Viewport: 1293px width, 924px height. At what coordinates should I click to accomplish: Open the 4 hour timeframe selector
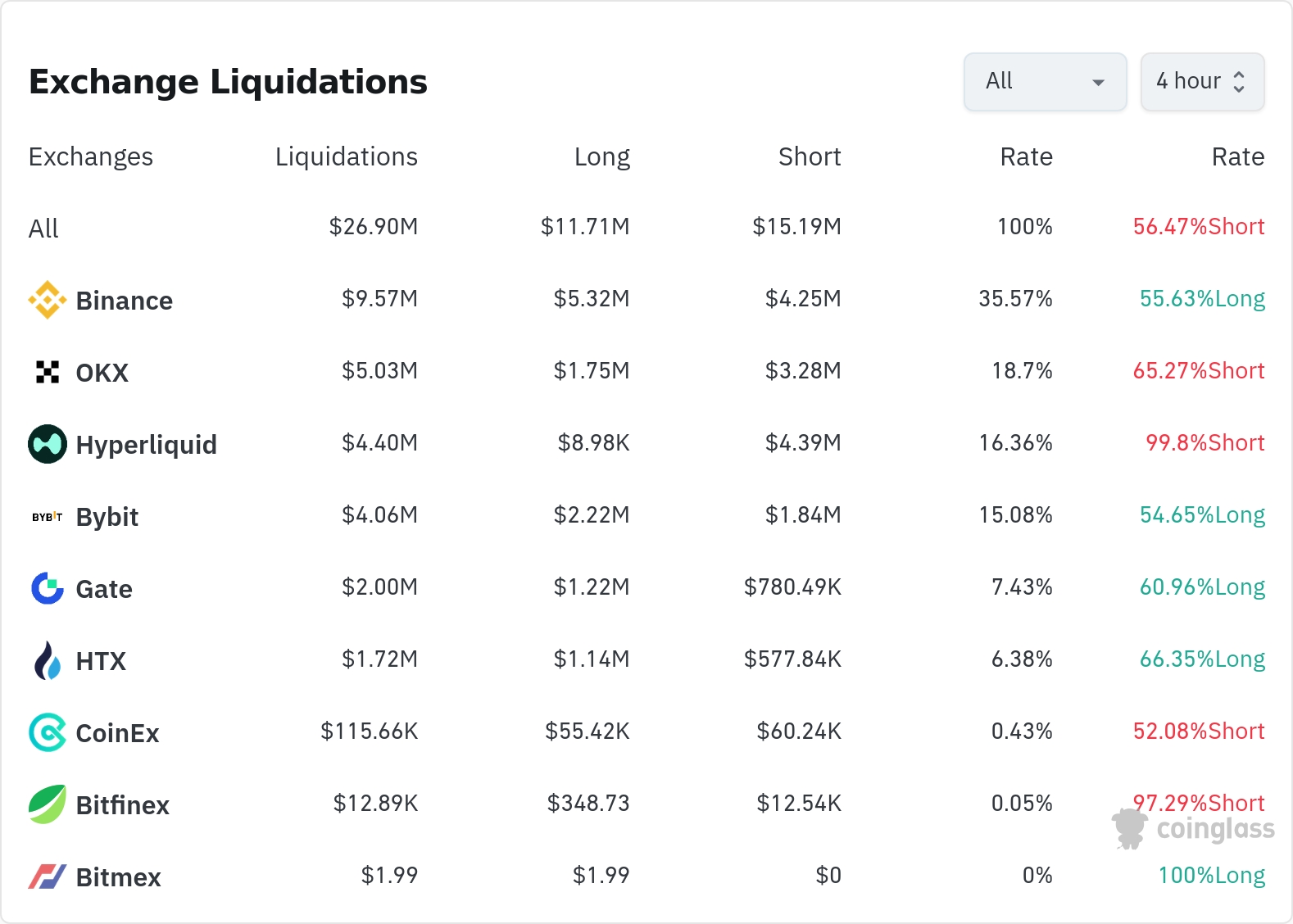click(1202, 81)
